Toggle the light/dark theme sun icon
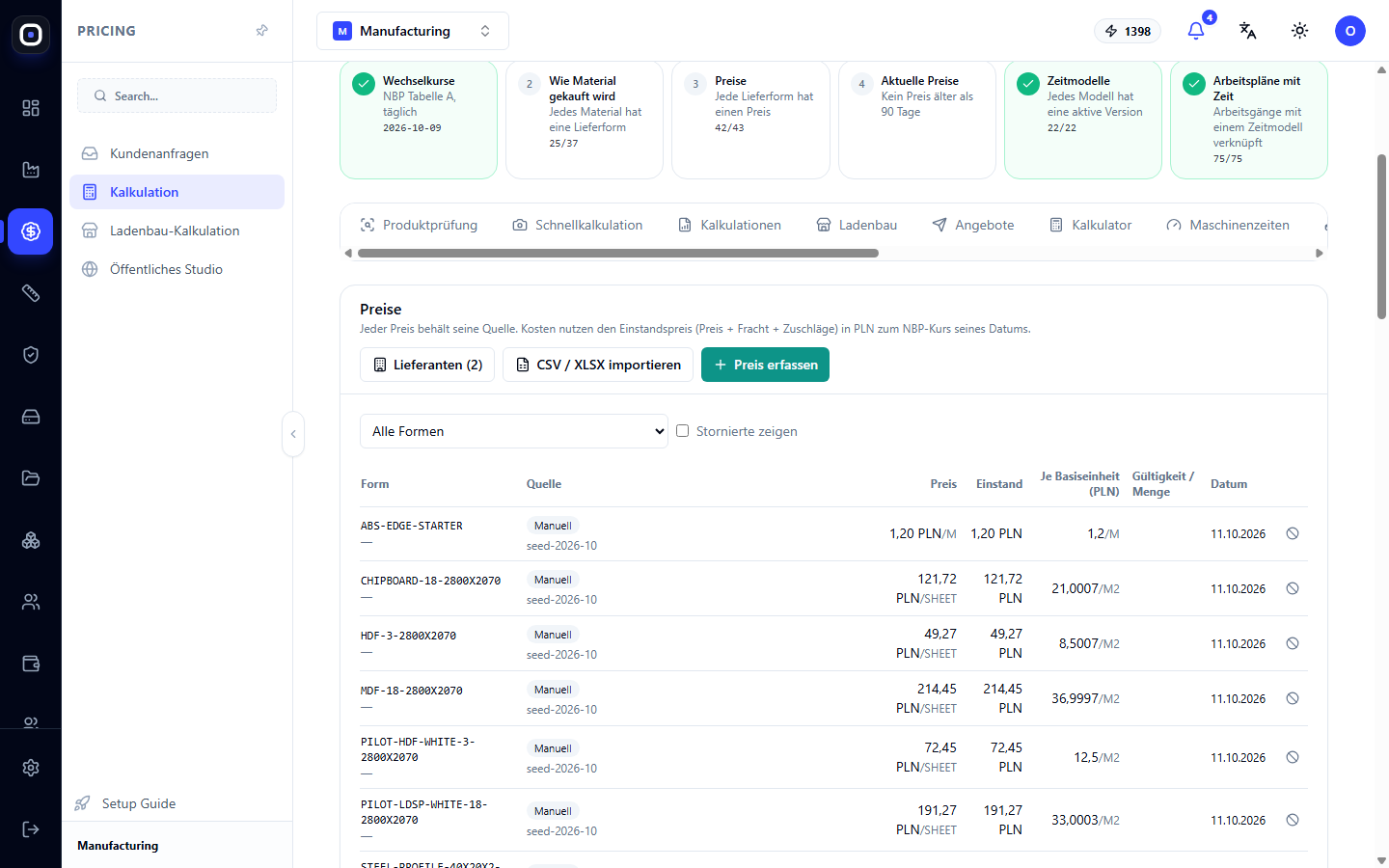Viewport: 1389px width, 868px height. 1300,31
